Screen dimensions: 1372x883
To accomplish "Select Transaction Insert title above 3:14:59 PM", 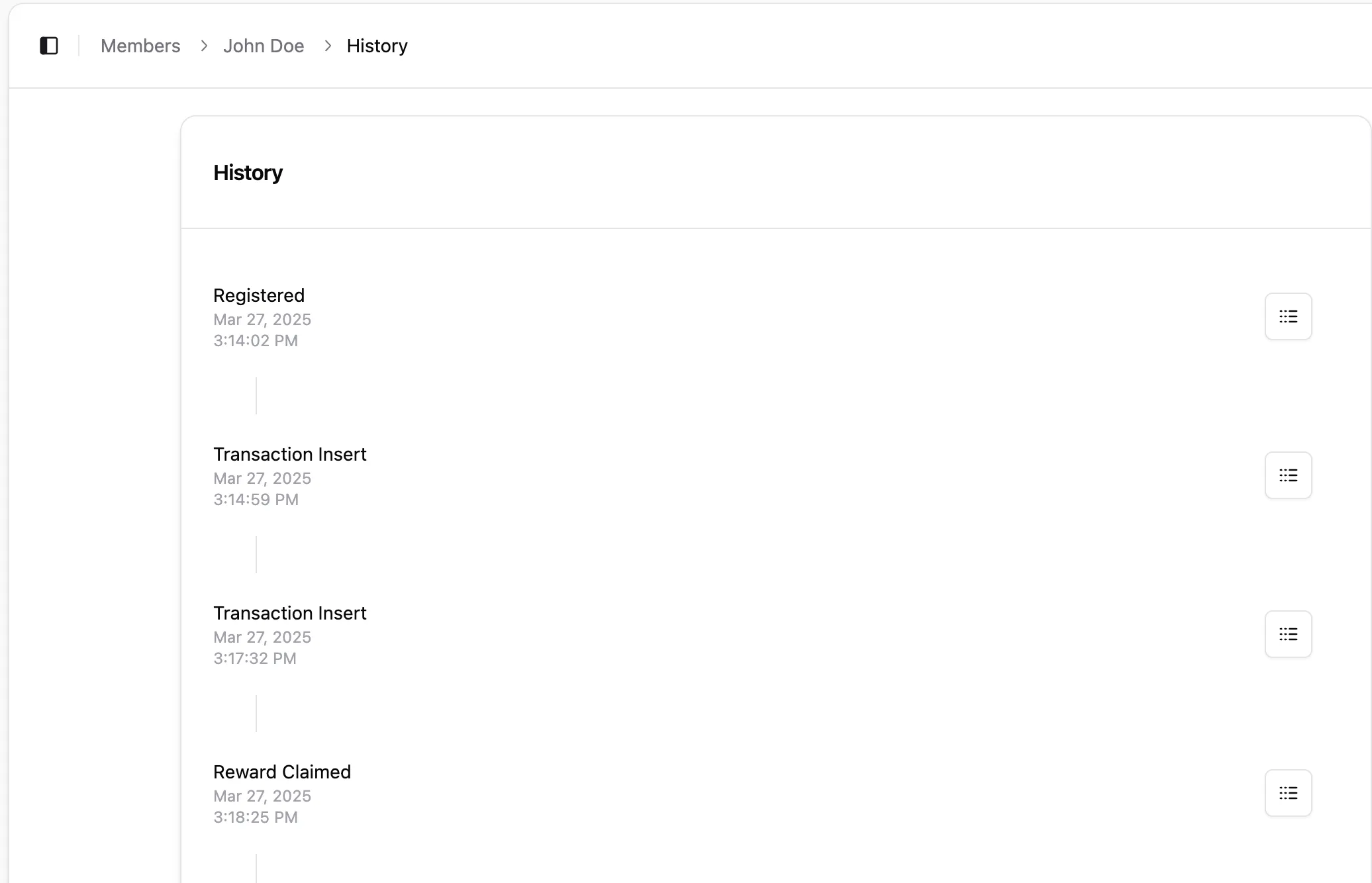I will tap(289, 454).
